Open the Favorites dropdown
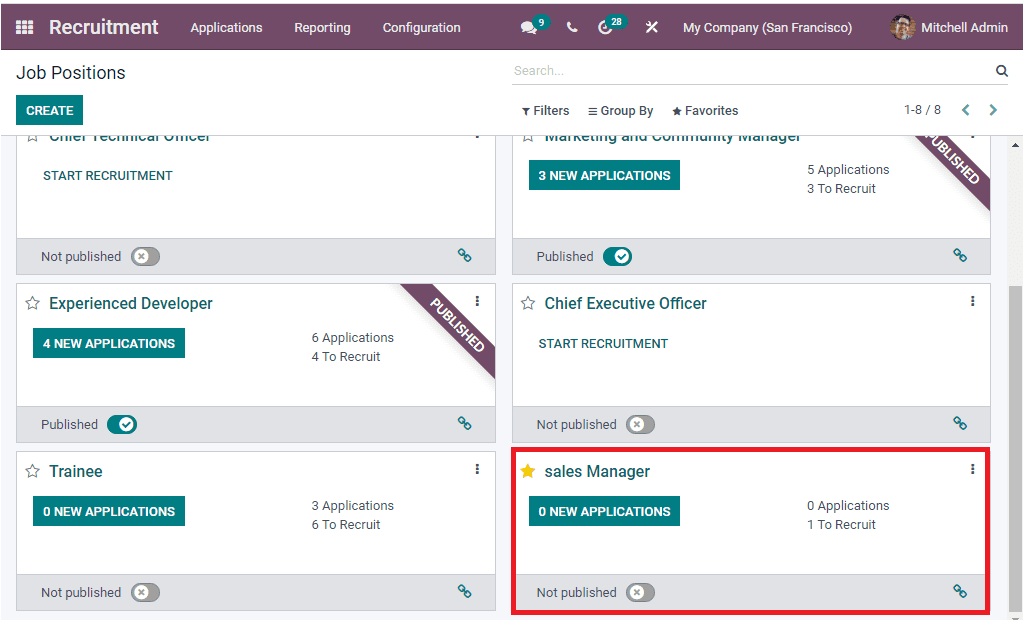1024x621 pixels. (x=705, y=111)
